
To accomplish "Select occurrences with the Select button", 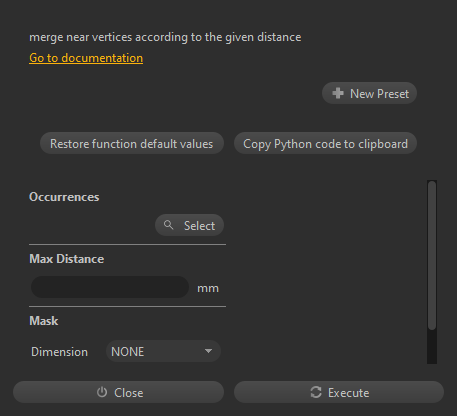I will coord(189,225).
